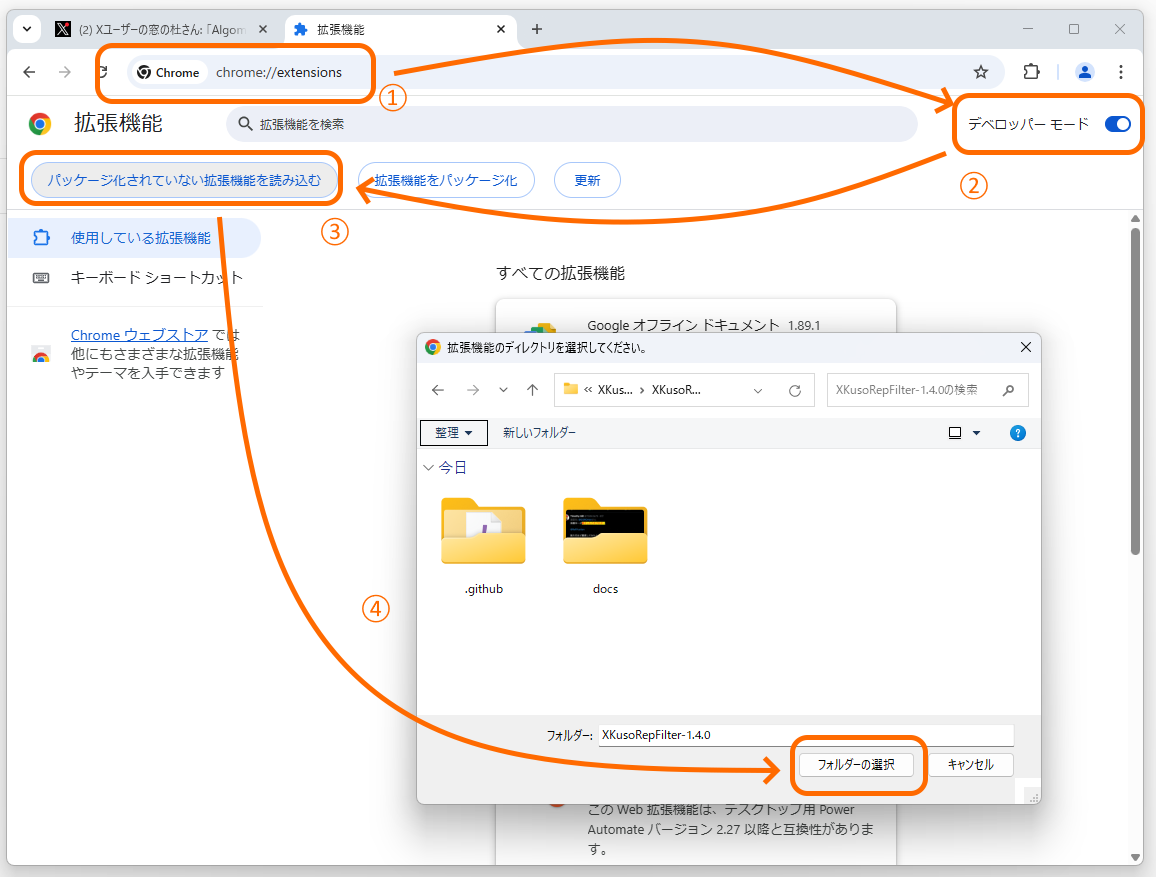Image resolution: width=1156 pixels, height=877 pixels.
Task: Refresh the folder view in the dialog
Action: pos(796,390)
